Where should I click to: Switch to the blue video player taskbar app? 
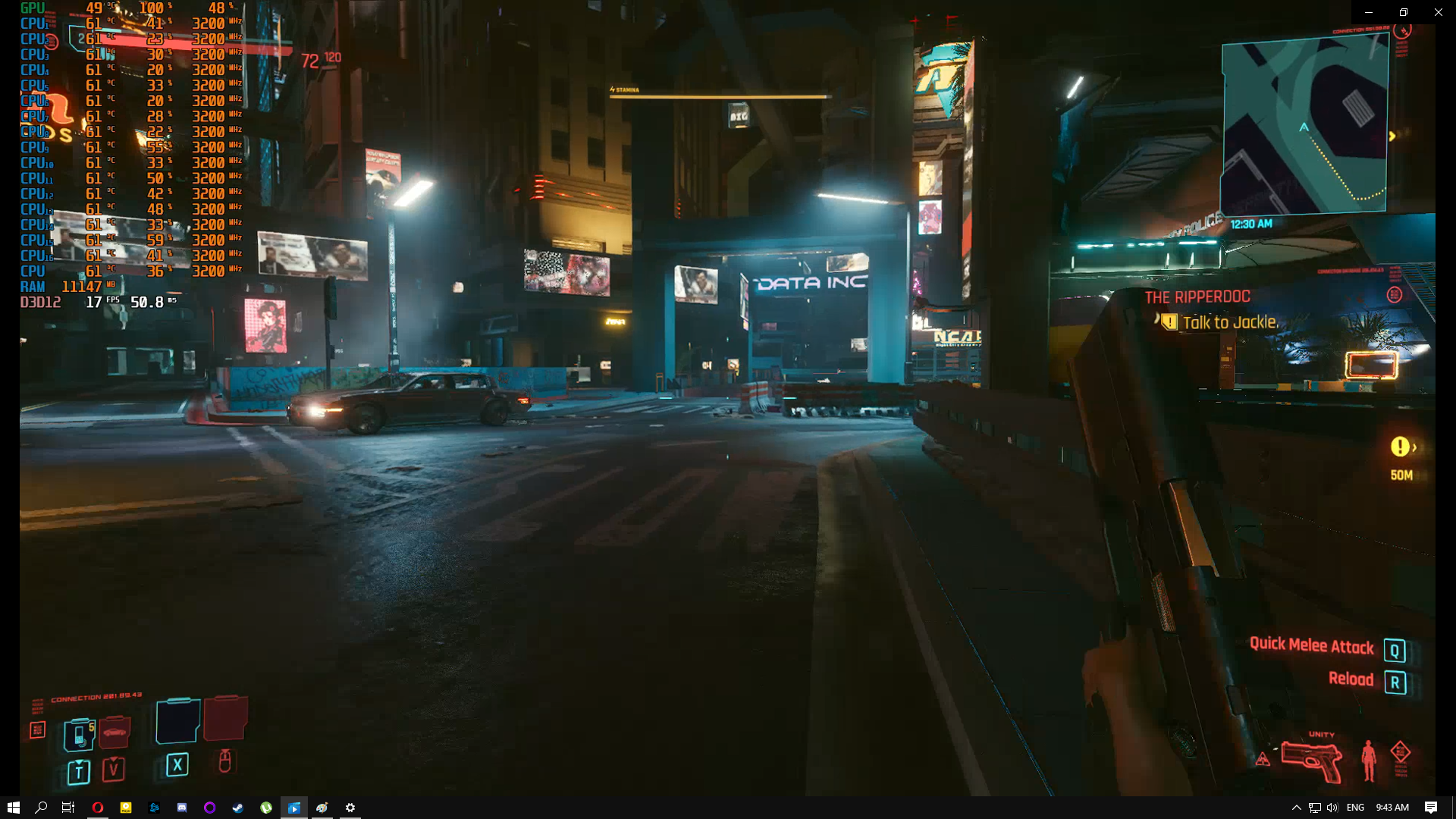click(x=294, y=808)
